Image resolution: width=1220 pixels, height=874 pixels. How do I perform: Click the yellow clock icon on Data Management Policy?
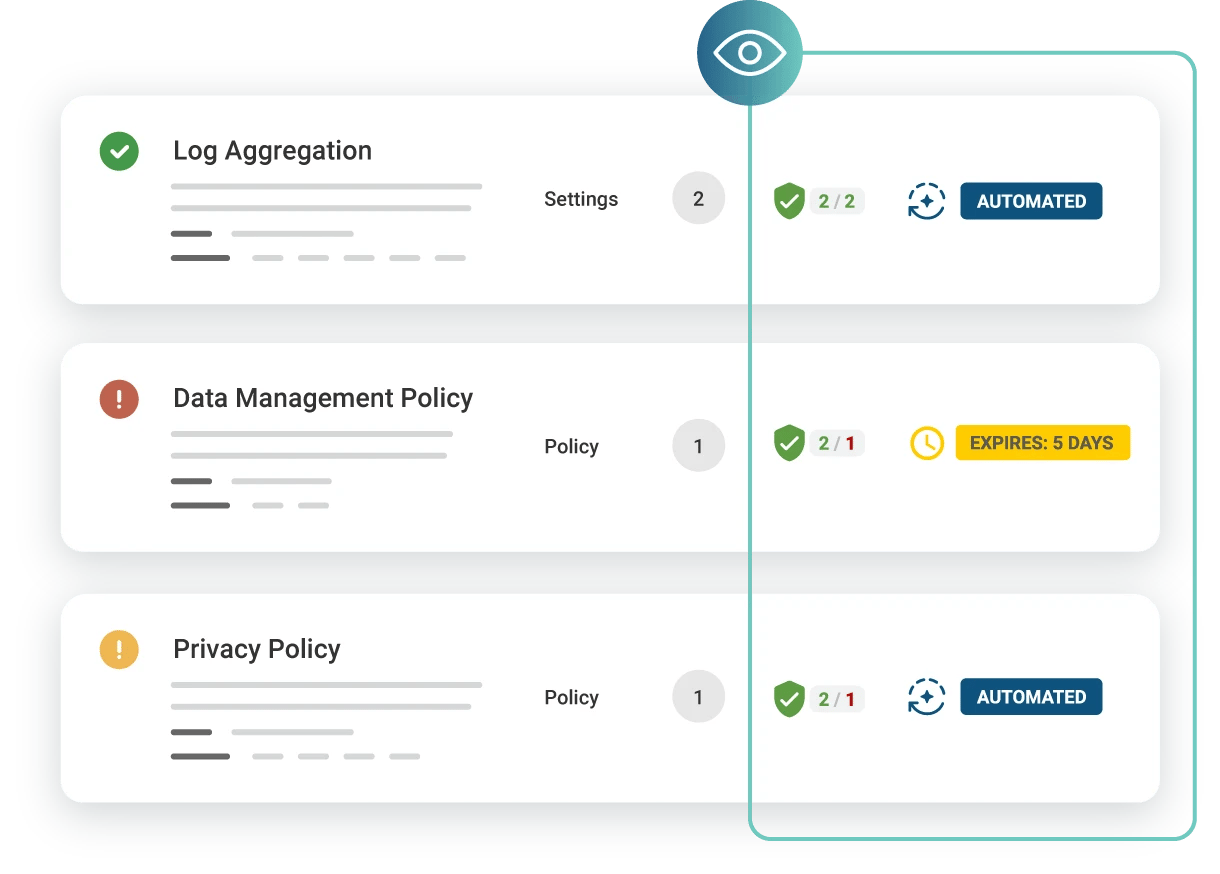pos(926,442)
